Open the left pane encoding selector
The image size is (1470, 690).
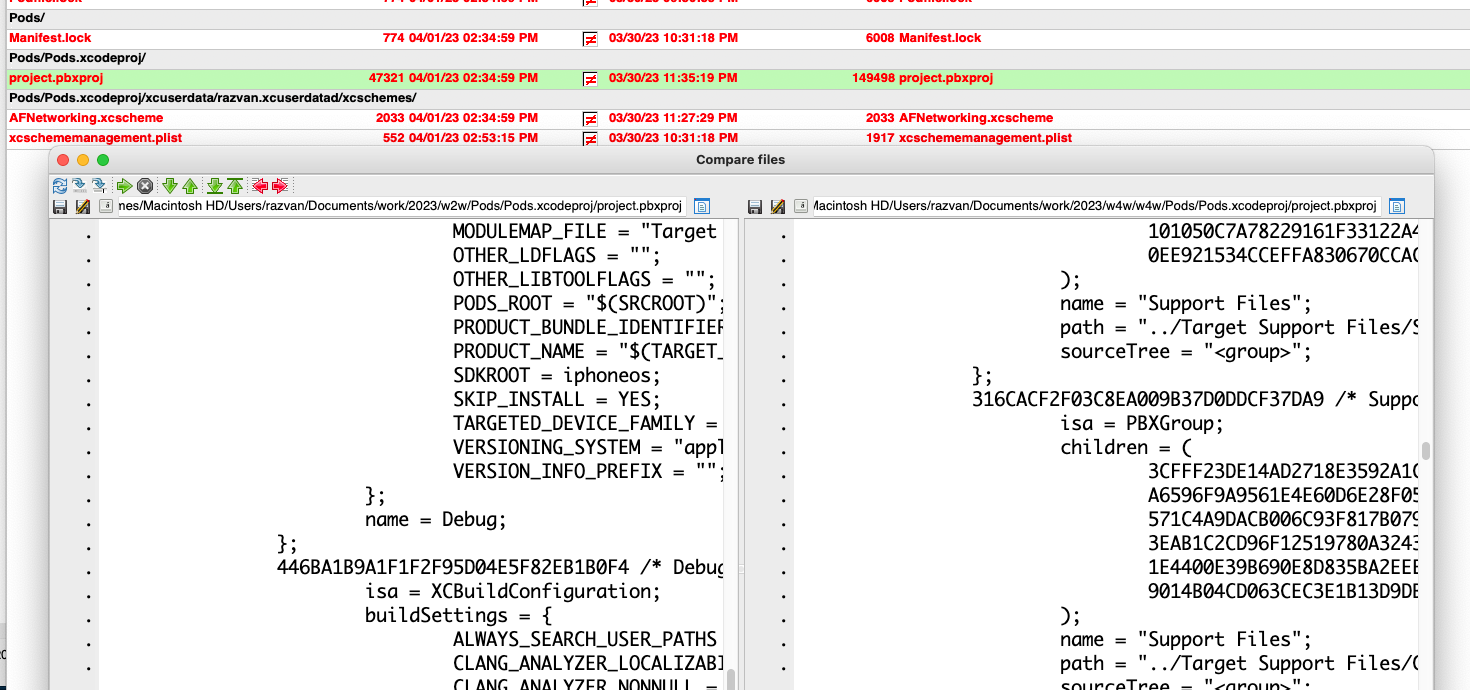[x=106, y=206]
